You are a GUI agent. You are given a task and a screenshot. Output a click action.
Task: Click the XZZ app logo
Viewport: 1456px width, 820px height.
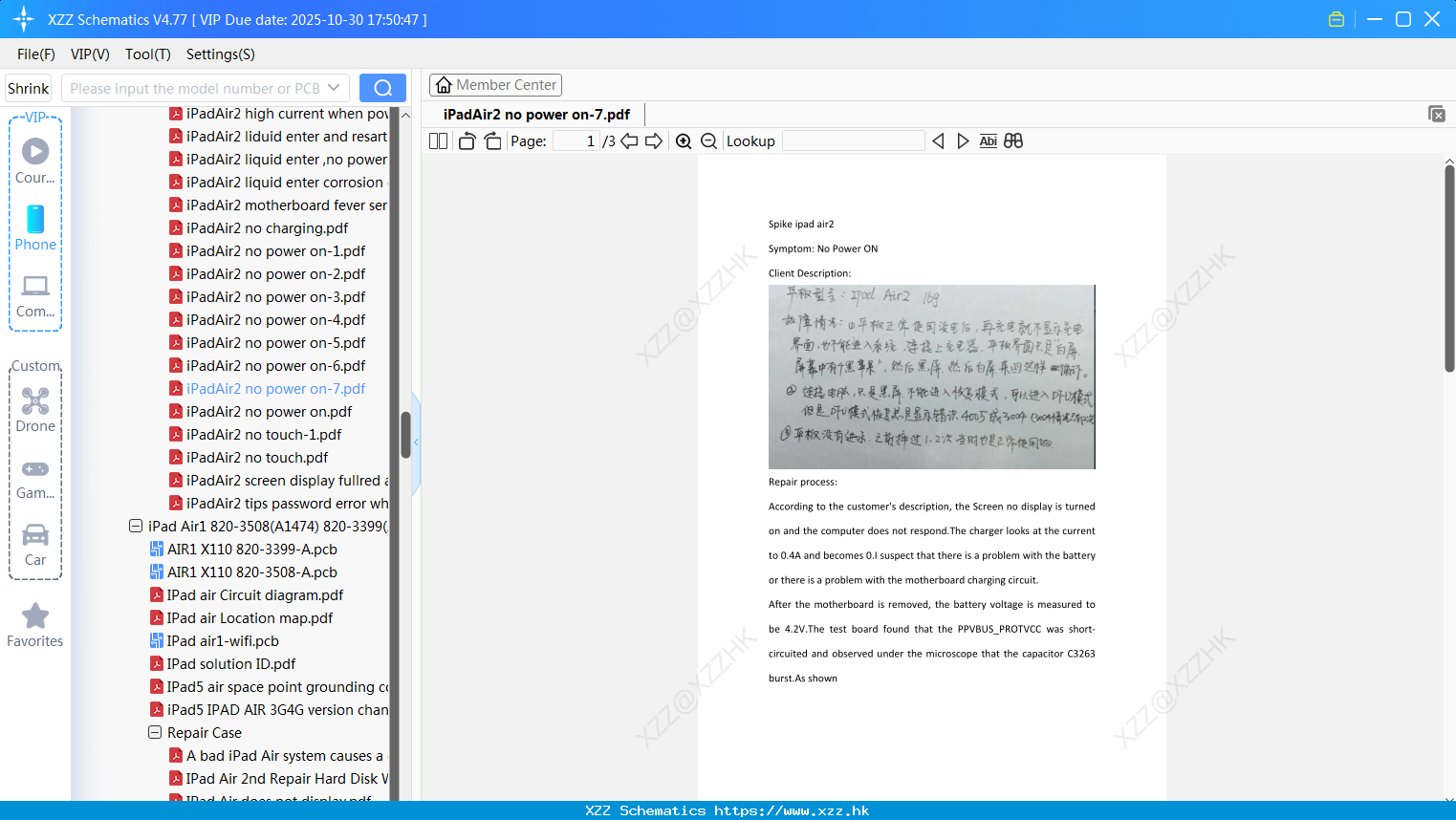click(24, 19)
